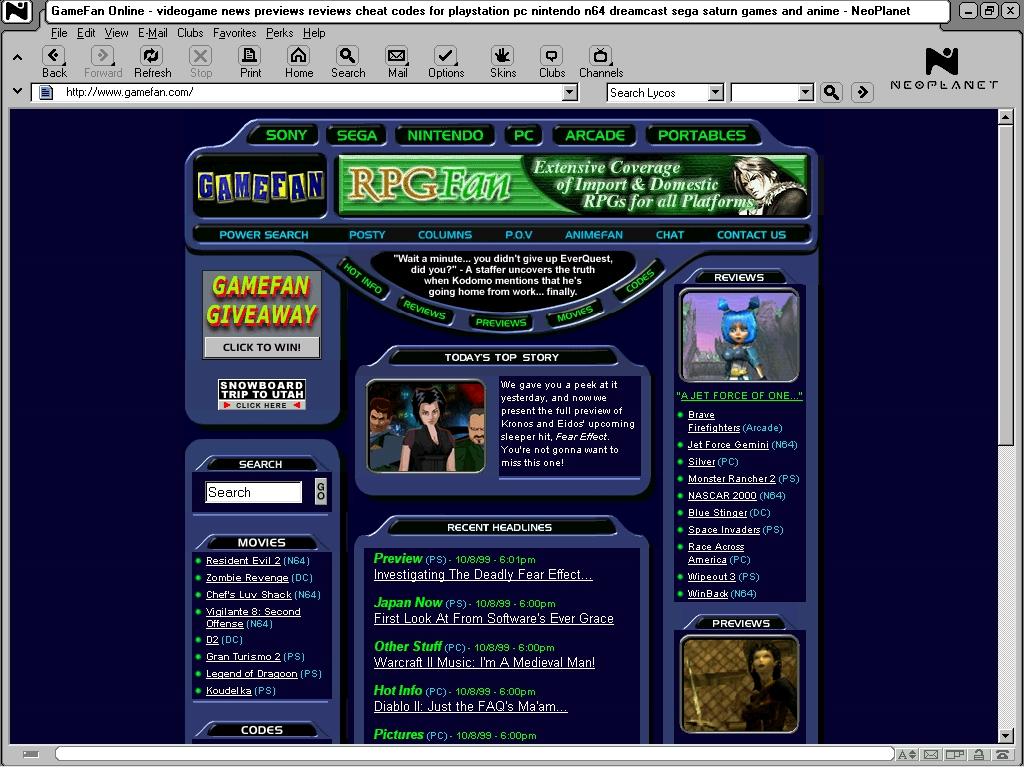Viewport: 1024px width, 768px height.
Task: Open the address bar history dropdown
Action: (x=570, y=93)
